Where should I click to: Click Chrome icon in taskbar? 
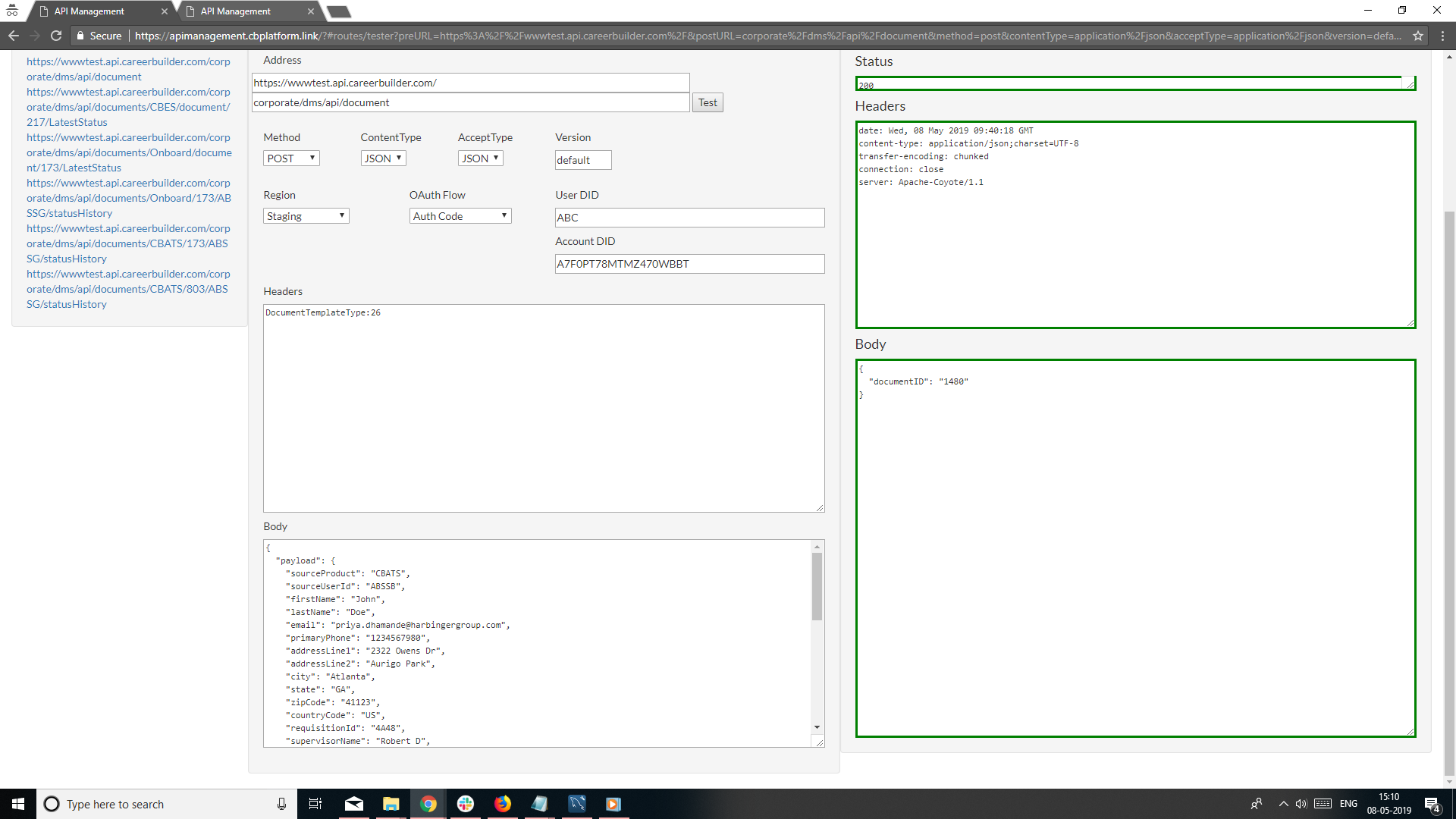point(428,804)
